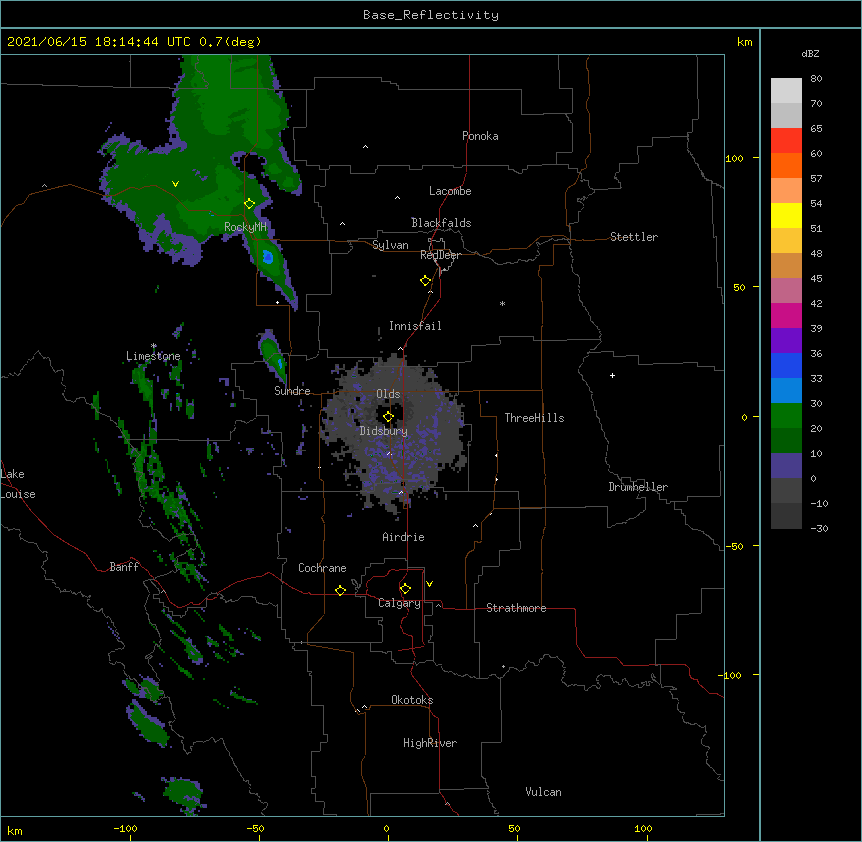Select the pink 45 dBZ legend swatch
The width and height of the screenshot is (862, 842).
pos(786,290)
